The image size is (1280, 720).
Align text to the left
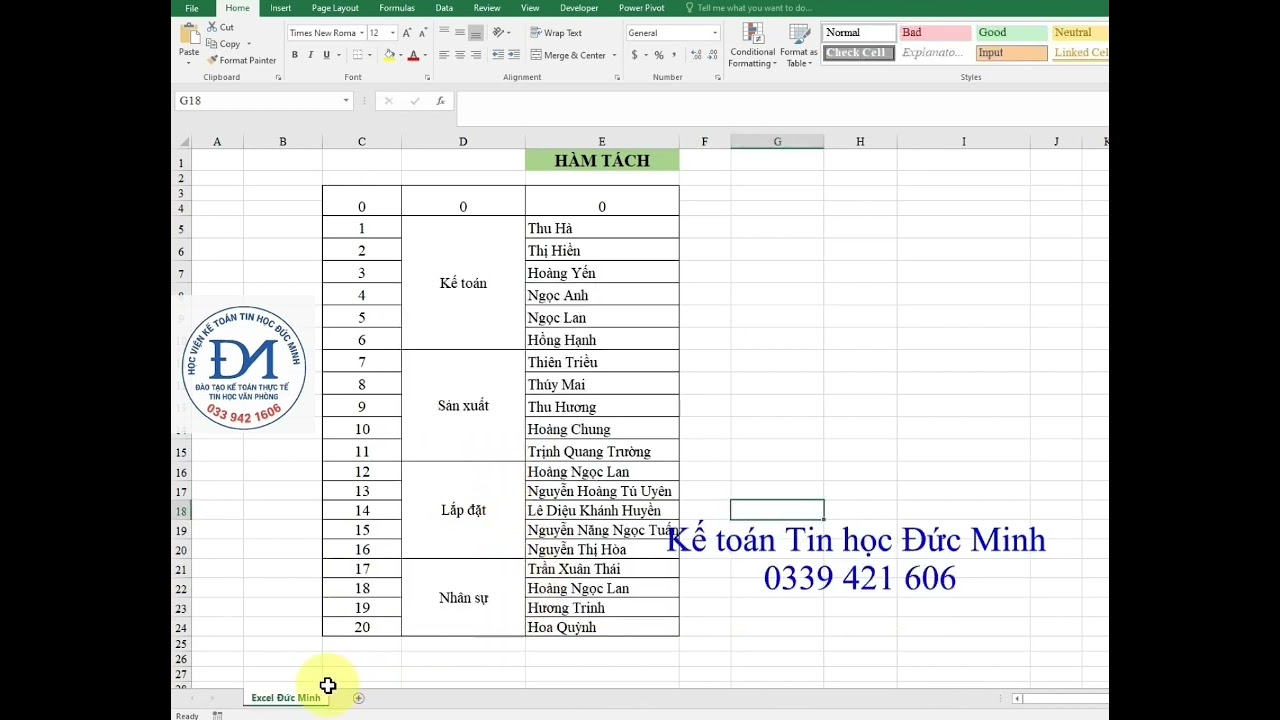(445, 55)
